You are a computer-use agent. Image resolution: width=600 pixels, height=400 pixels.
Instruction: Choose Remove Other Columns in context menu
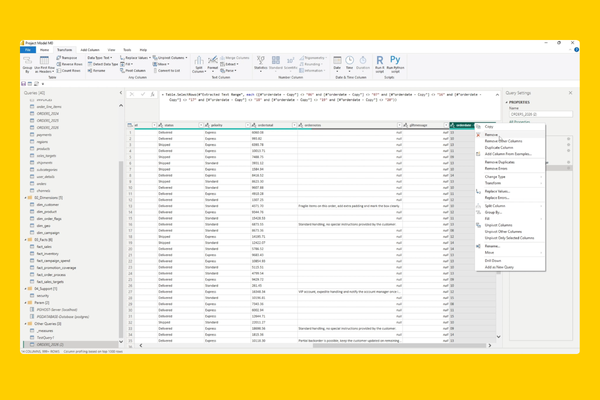coord(510,141)
